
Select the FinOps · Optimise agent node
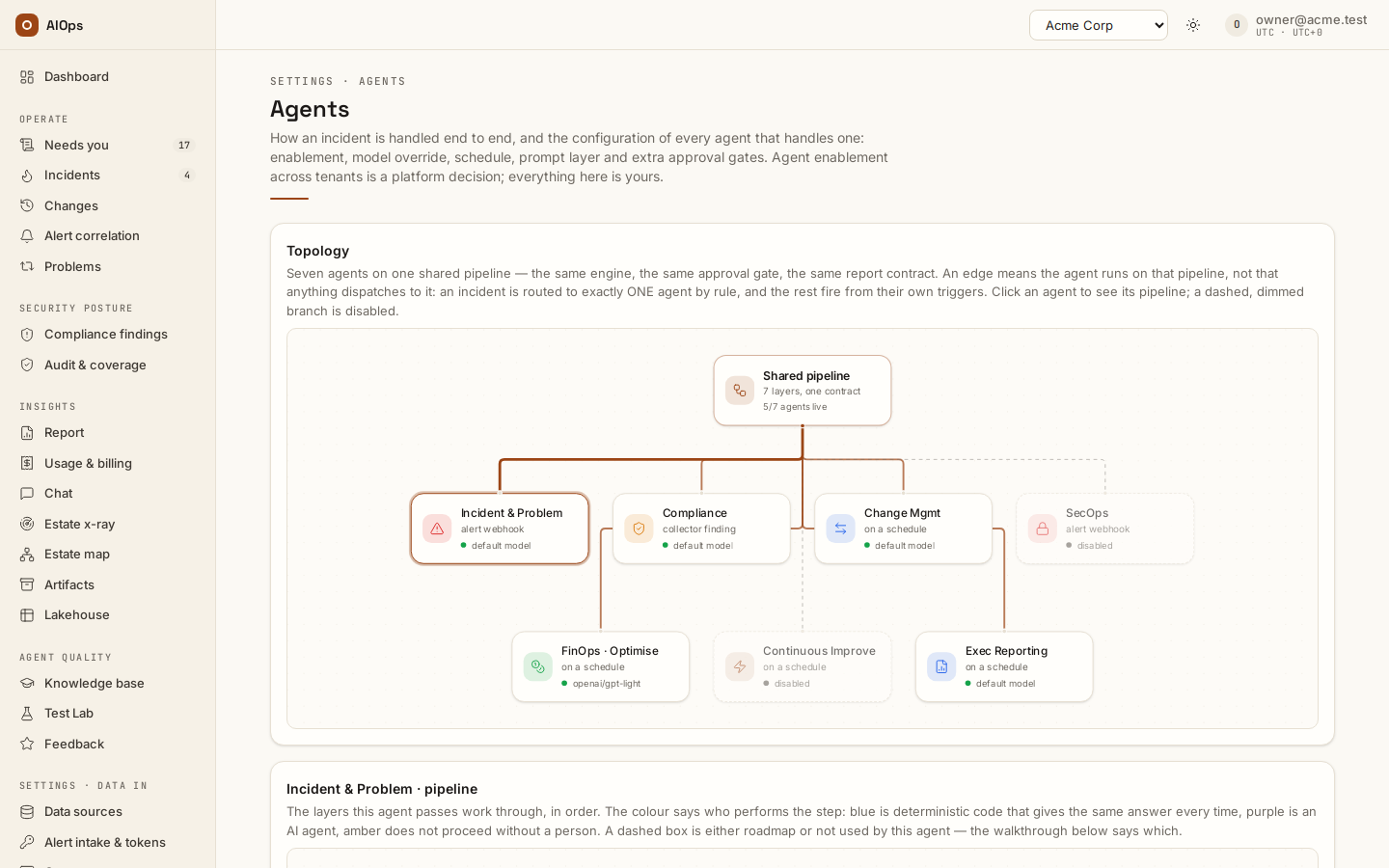pos(601,666)
